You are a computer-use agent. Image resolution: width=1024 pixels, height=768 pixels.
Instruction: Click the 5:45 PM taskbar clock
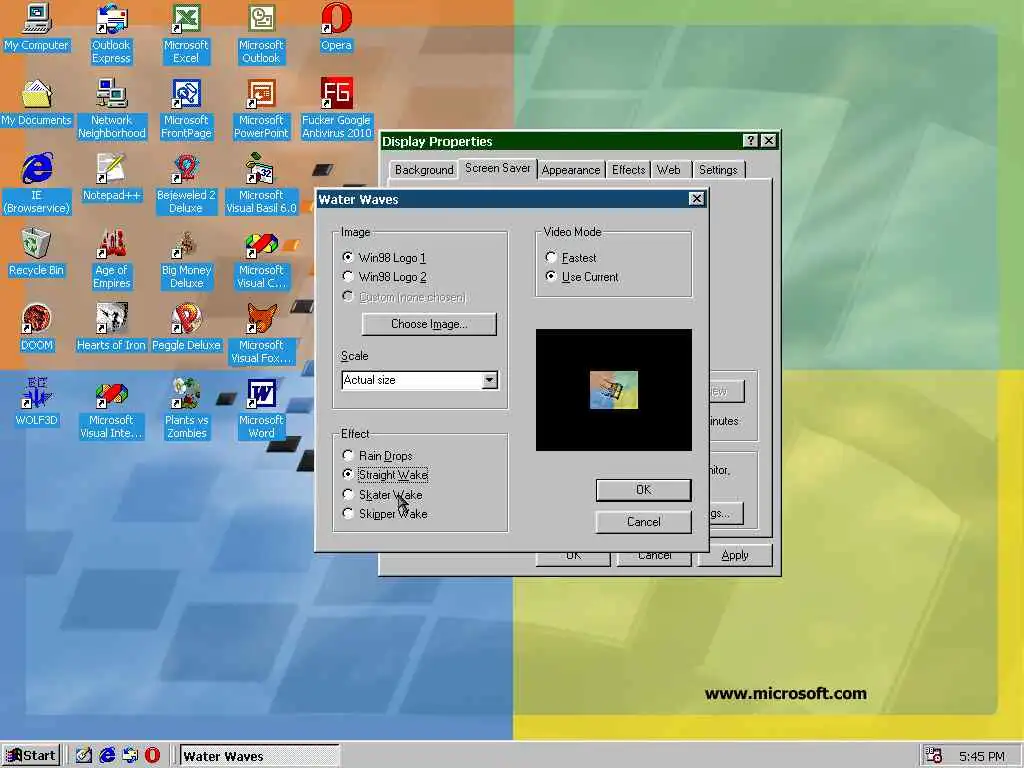[x=982, y=756]
